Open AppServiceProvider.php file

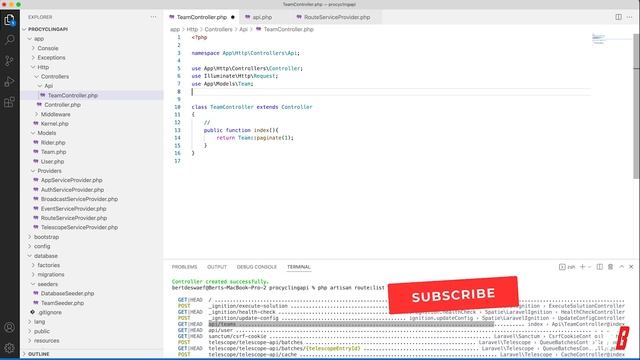[x=71, y=180]
